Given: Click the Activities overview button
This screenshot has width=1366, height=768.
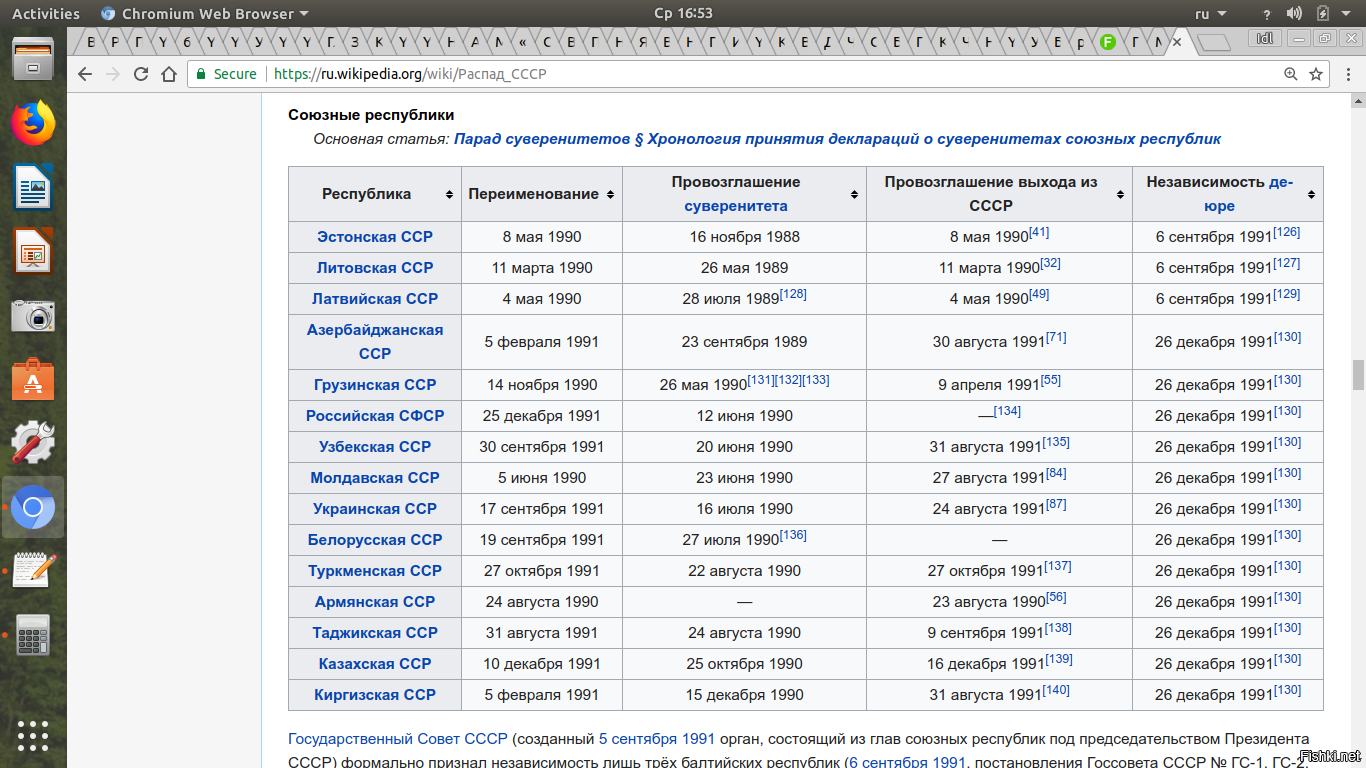Looking at the screenshot, I should pos(46,13).
